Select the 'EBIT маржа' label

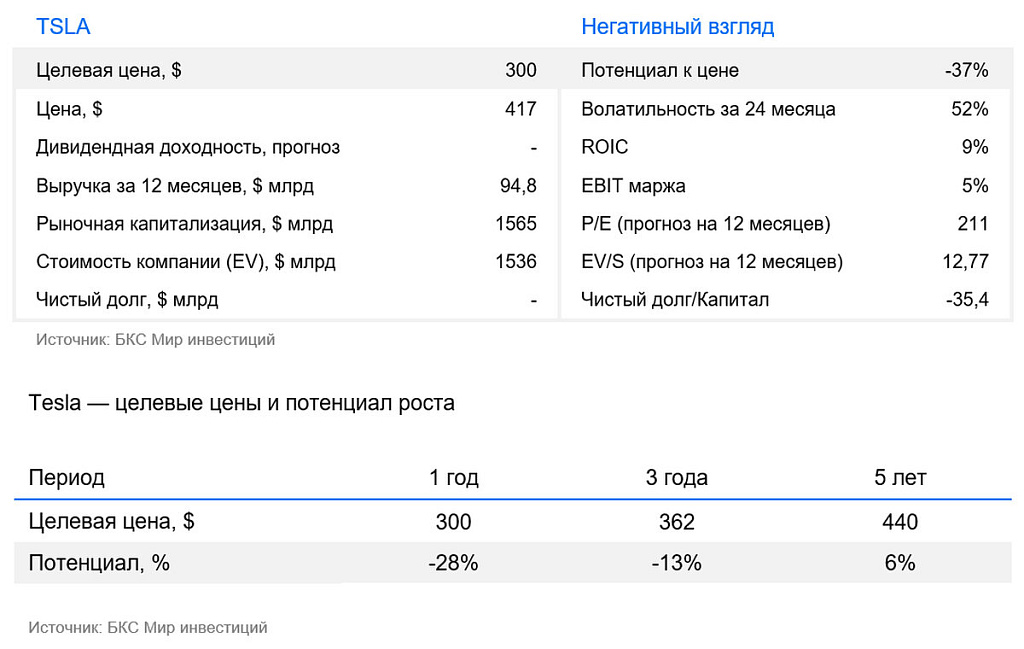[633, 186]
